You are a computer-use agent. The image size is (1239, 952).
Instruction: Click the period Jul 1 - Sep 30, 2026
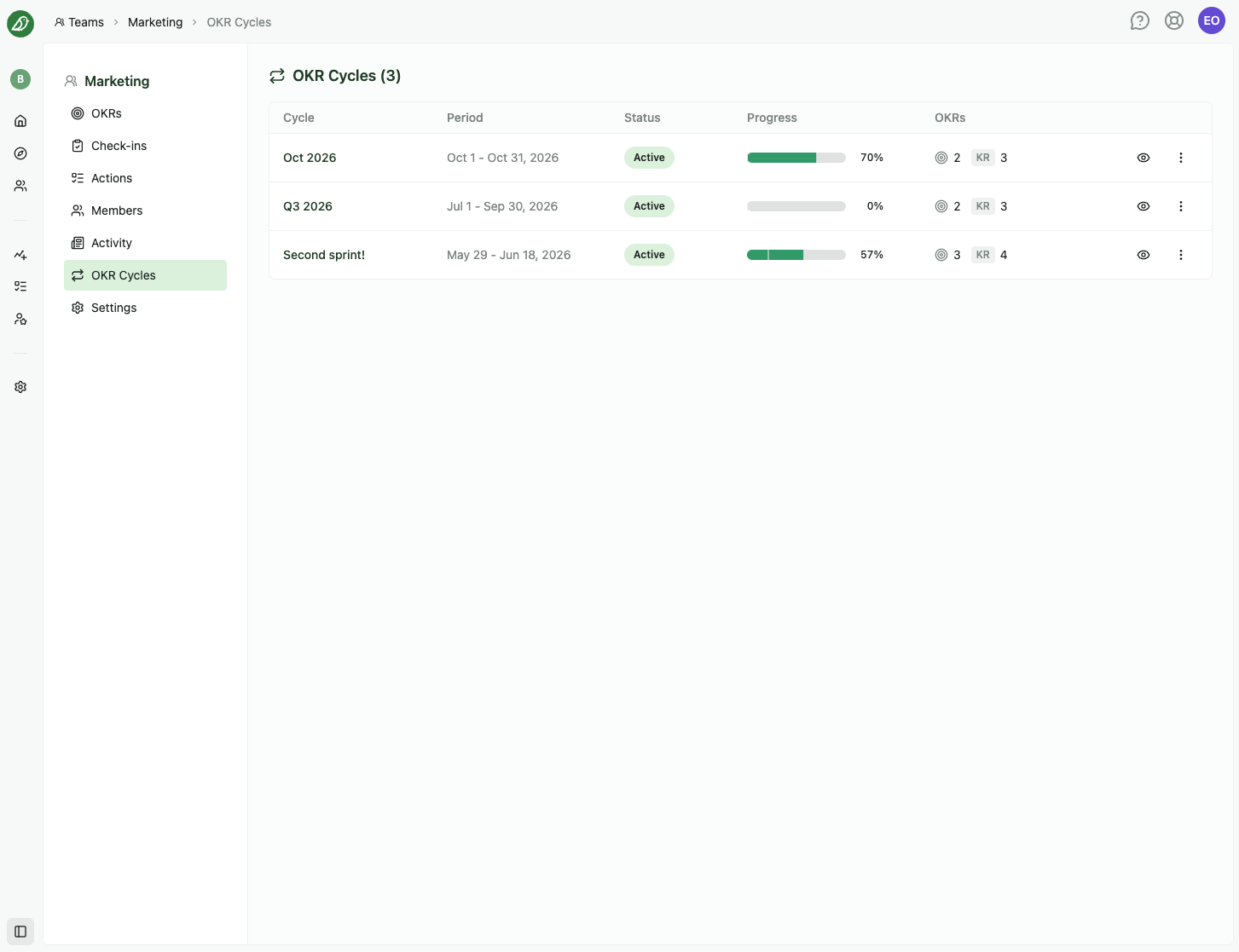(502, 206)
